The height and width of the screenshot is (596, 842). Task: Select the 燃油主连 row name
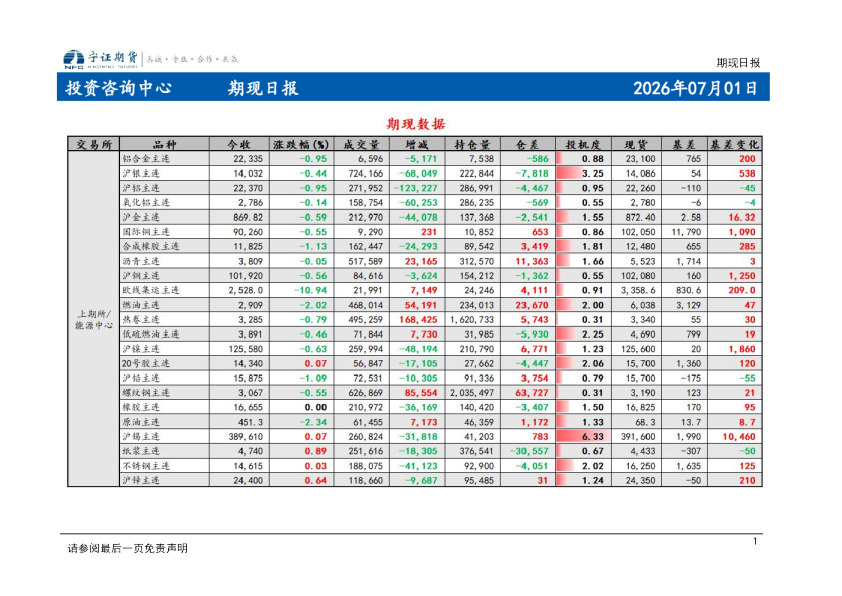(x=141, y=305)
